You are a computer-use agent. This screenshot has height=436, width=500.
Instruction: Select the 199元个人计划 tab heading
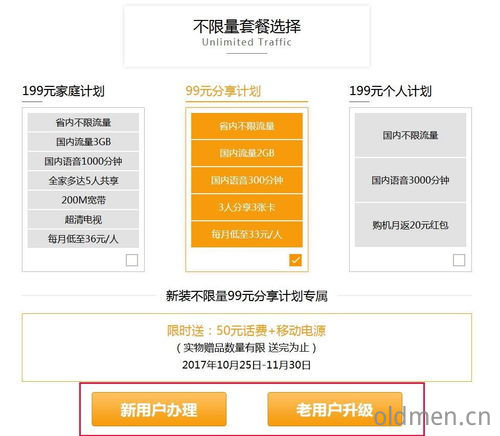[390, 91]
